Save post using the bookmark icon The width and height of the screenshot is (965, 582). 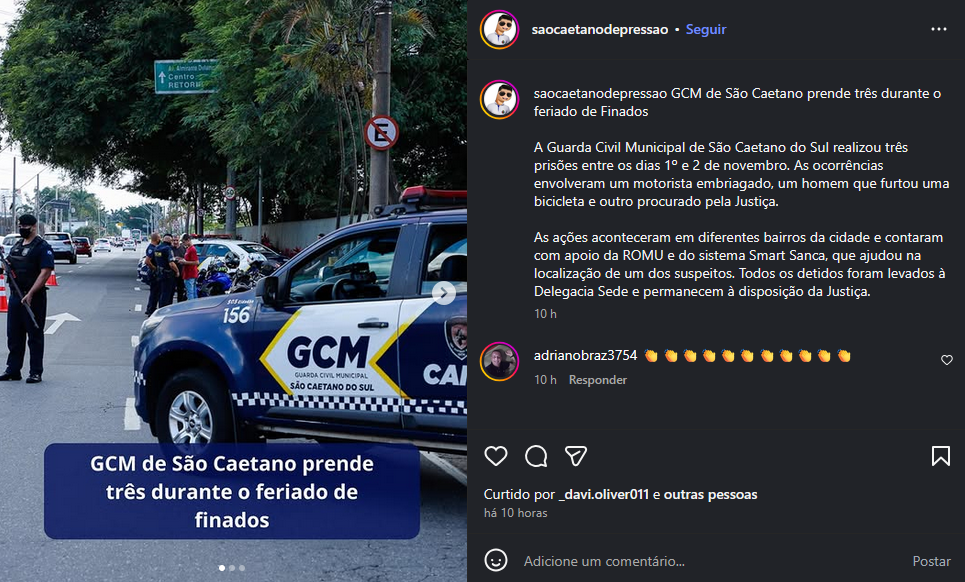940,456
